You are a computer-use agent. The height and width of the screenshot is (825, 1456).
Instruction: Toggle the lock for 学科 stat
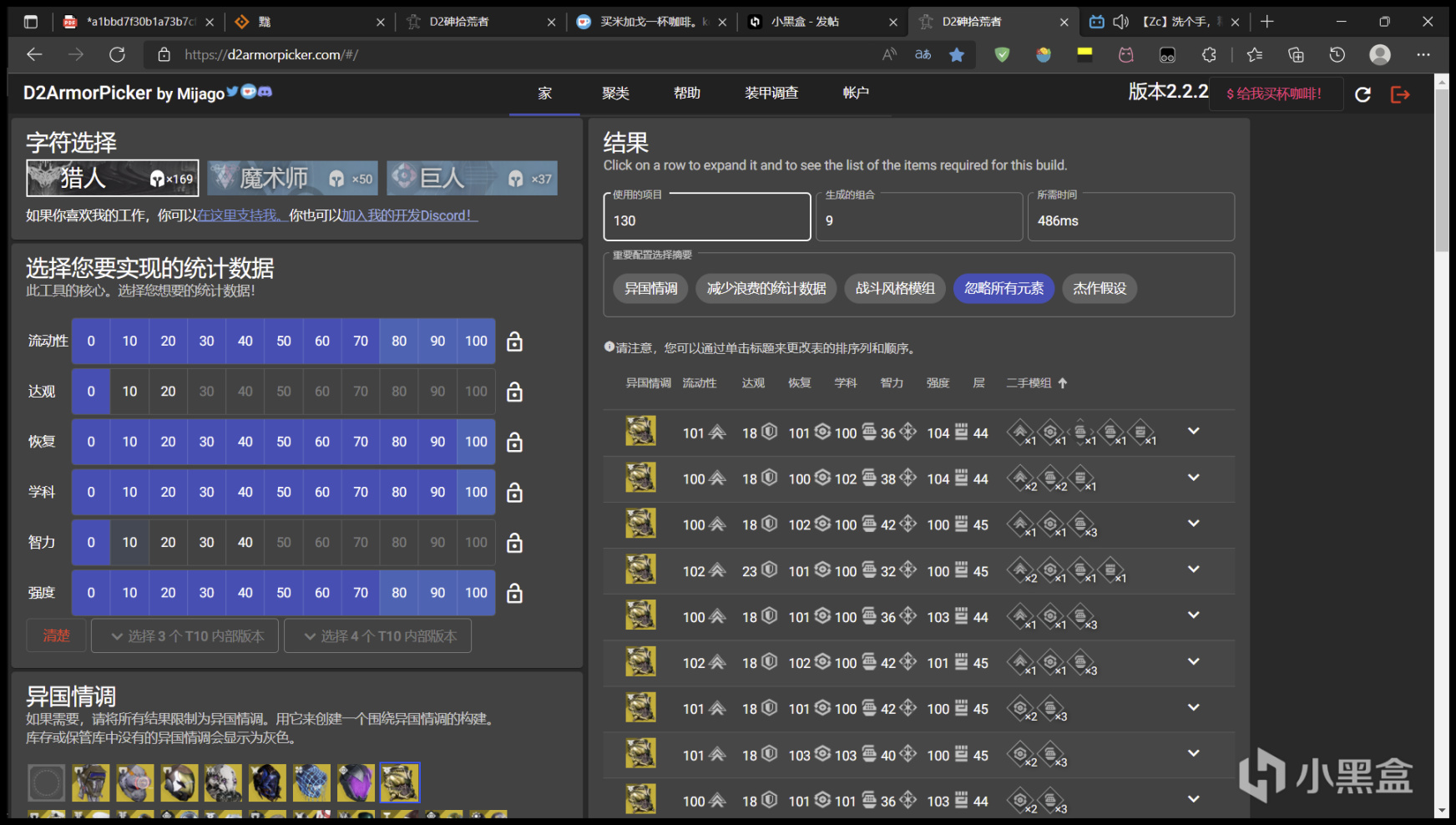(514, 493)
